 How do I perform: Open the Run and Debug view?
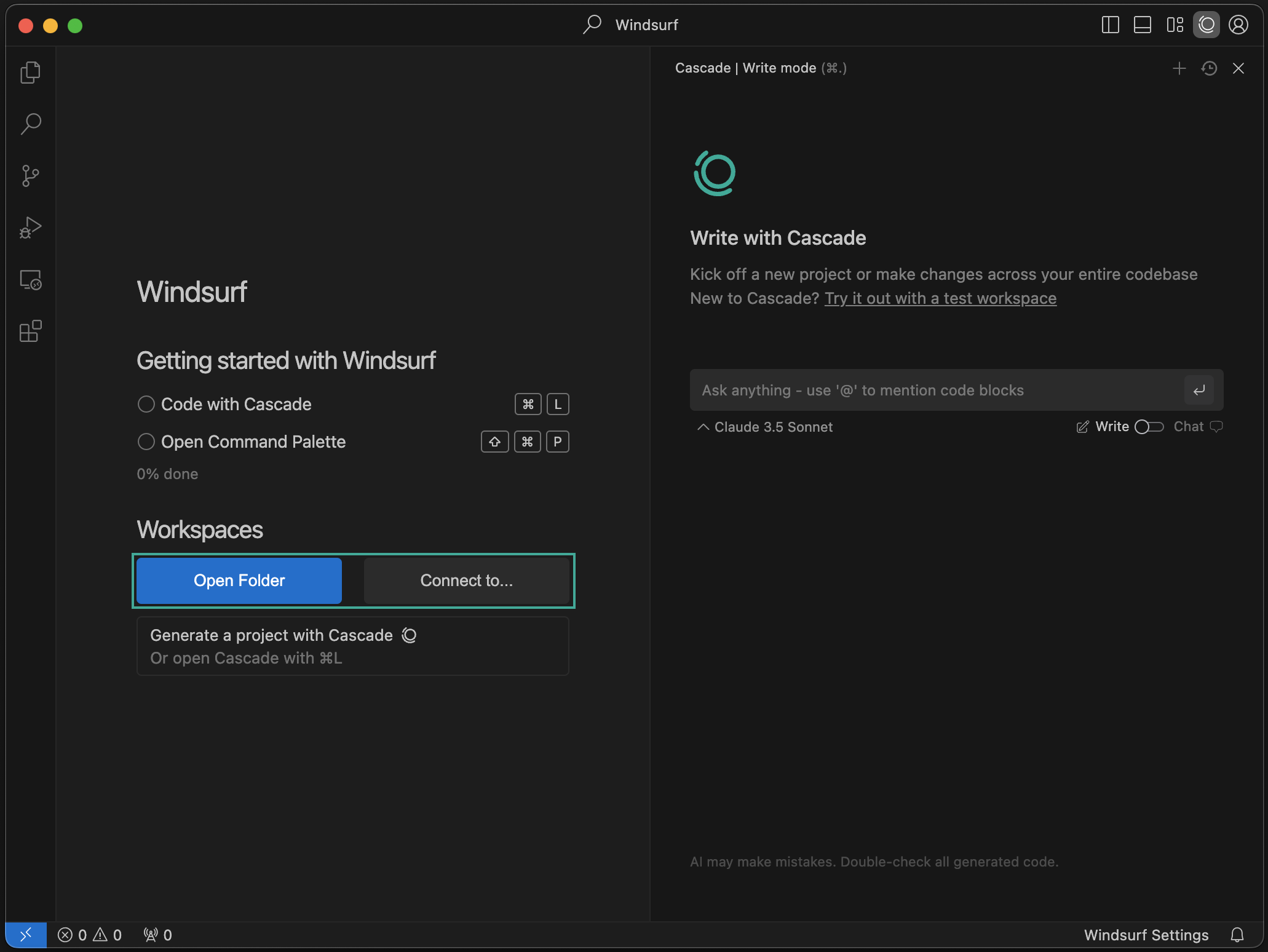[x=30, y=228]
